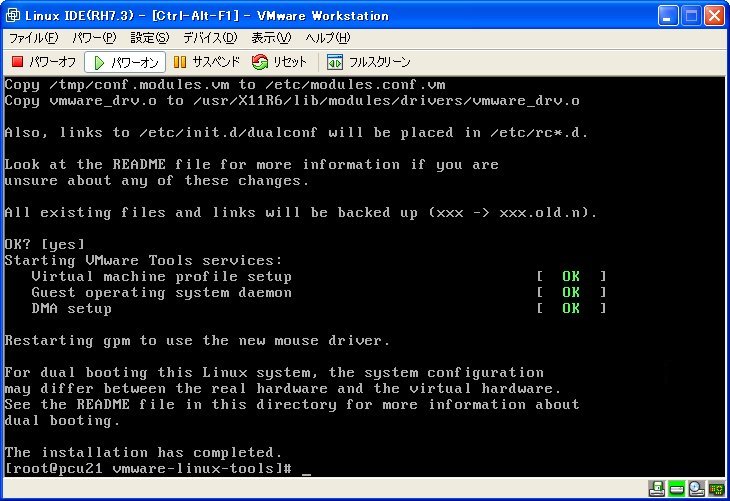Click the floppy drive status icon

656,489
